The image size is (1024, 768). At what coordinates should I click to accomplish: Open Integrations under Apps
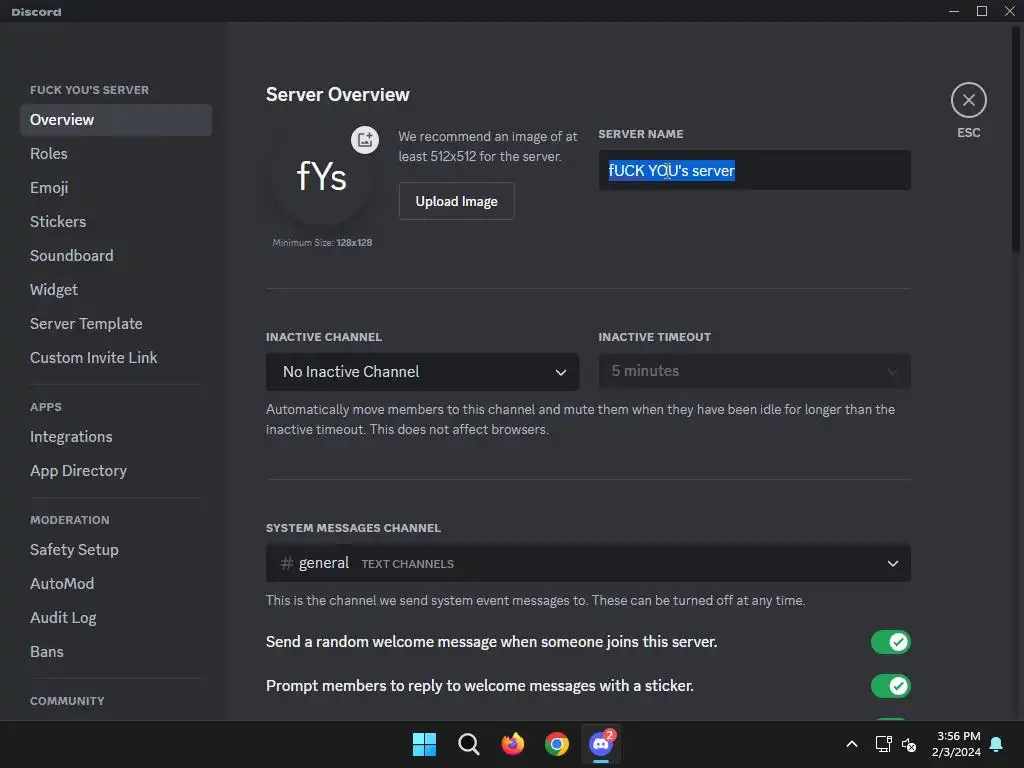coord(116,436)
